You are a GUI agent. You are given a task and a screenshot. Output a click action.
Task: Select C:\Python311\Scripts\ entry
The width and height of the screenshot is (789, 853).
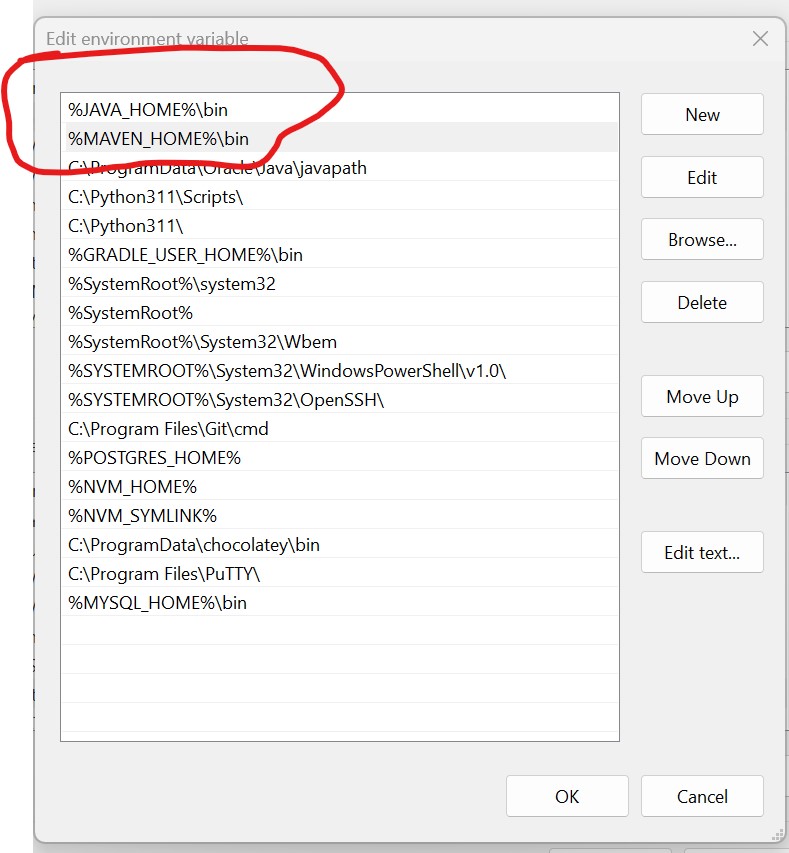[156, 197]
